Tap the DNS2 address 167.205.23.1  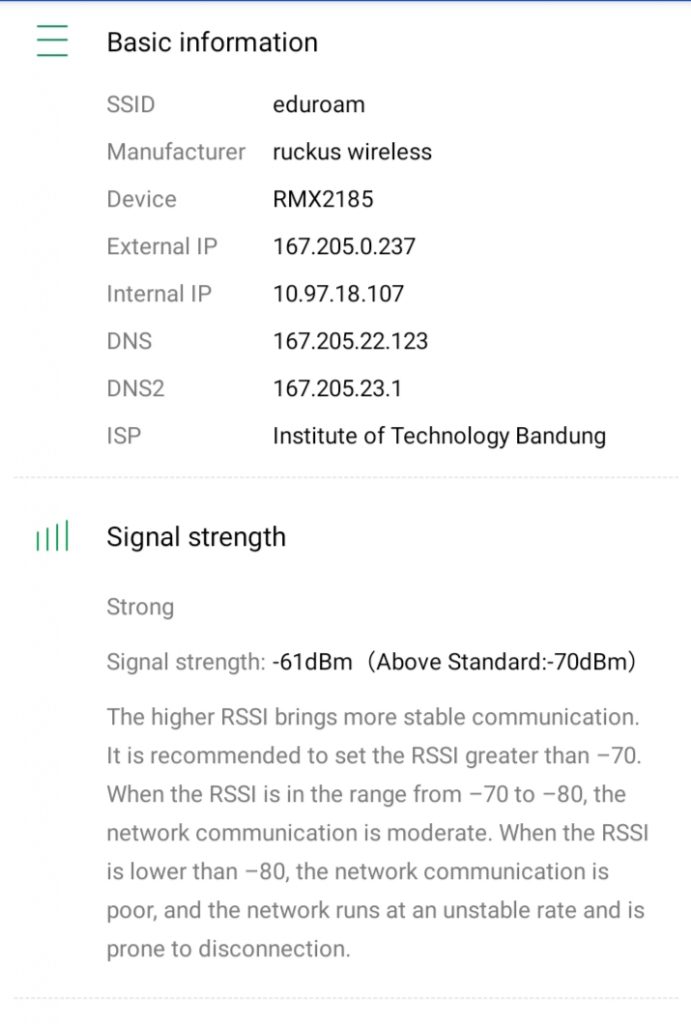337,388
